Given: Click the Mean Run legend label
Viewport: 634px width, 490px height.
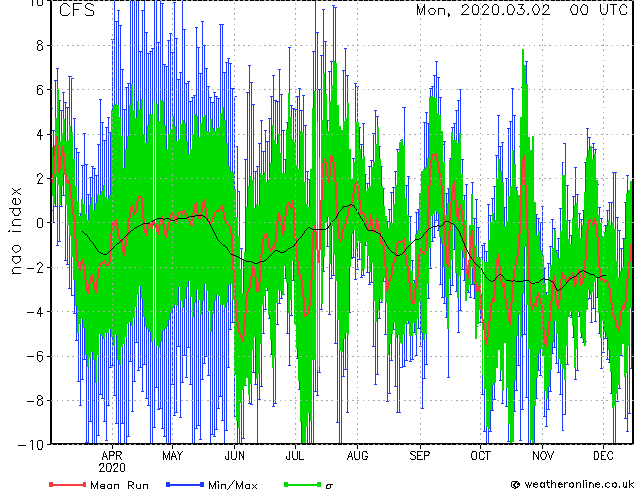Looking at the screenshot, I should click(x=120, y=485).
